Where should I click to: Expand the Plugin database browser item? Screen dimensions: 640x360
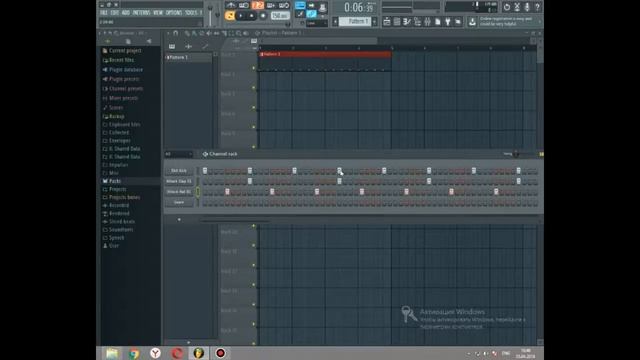[x=126, y=70]
